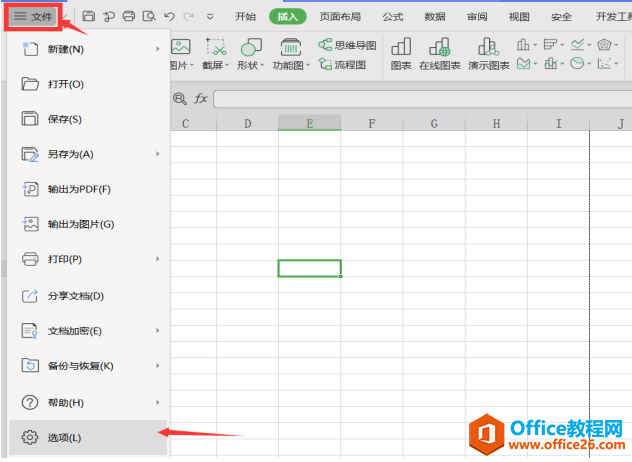The width and height of the screenshot is (632, 462).
Task: Click the print icon in quick toolbar
Action: pos(129,16)
